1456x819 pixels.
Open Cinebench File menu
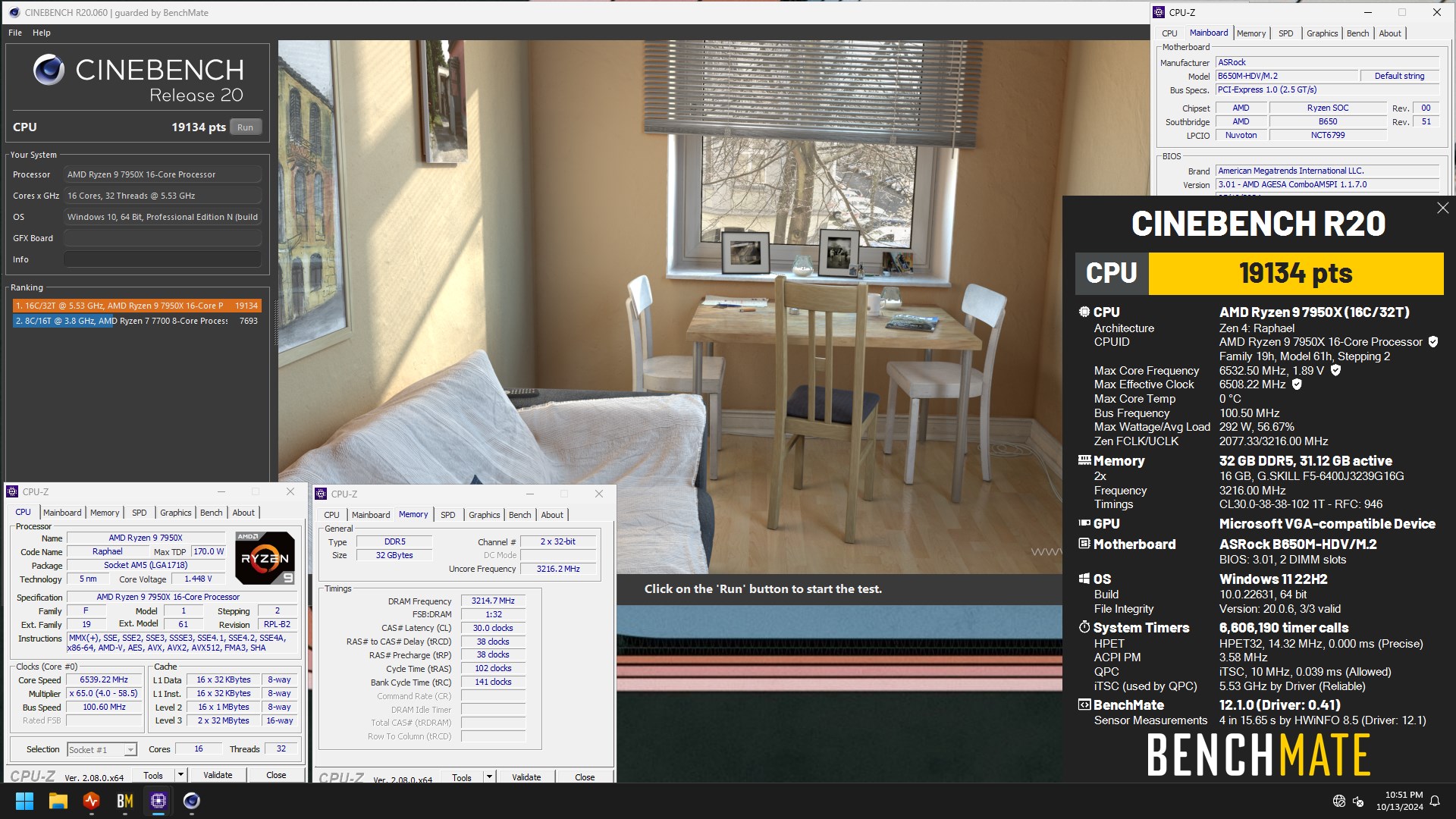coord(15,33)
